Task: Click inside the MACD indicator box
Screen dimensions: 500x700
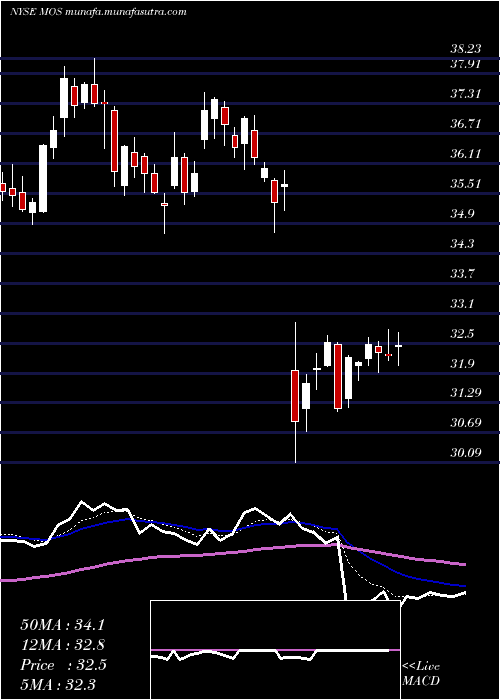Action: click(275, 650)
